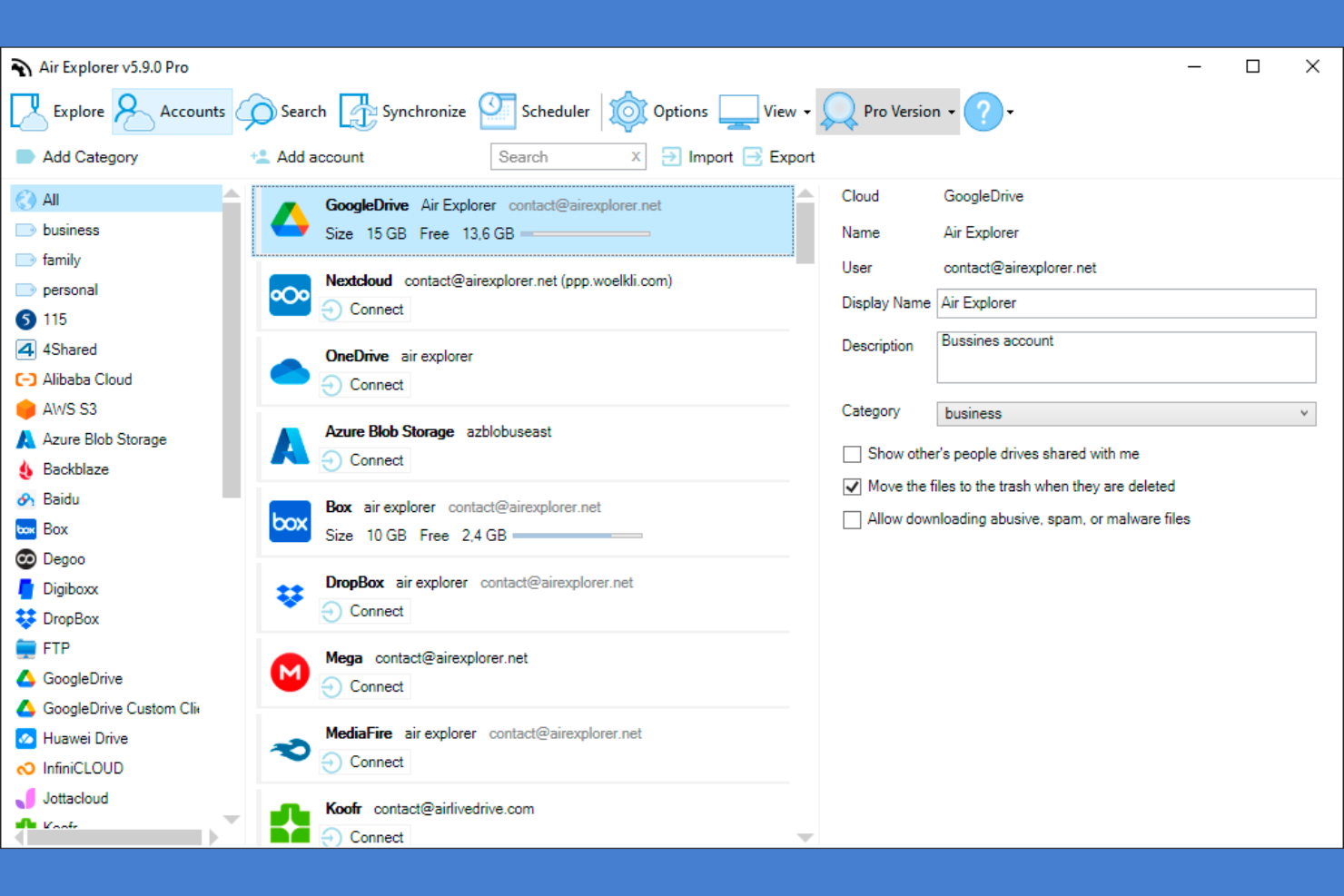The width and height of the screenshot is (1344, 896).
Task: Click the Azure Blob Storage sidebar icon
Action: coord(25,438)
